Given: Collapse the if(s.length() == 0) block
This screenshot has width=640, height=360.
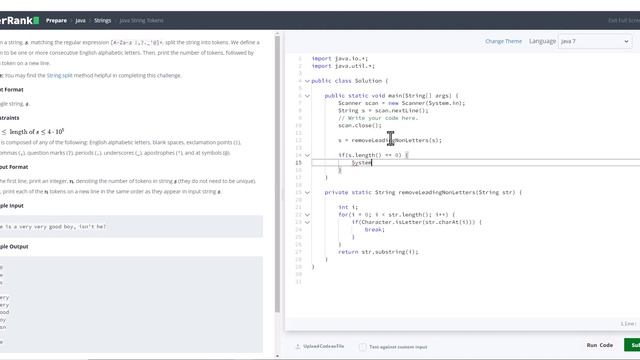Looking at the screenshot, I should pyautogui.click(x=307, y=156).
